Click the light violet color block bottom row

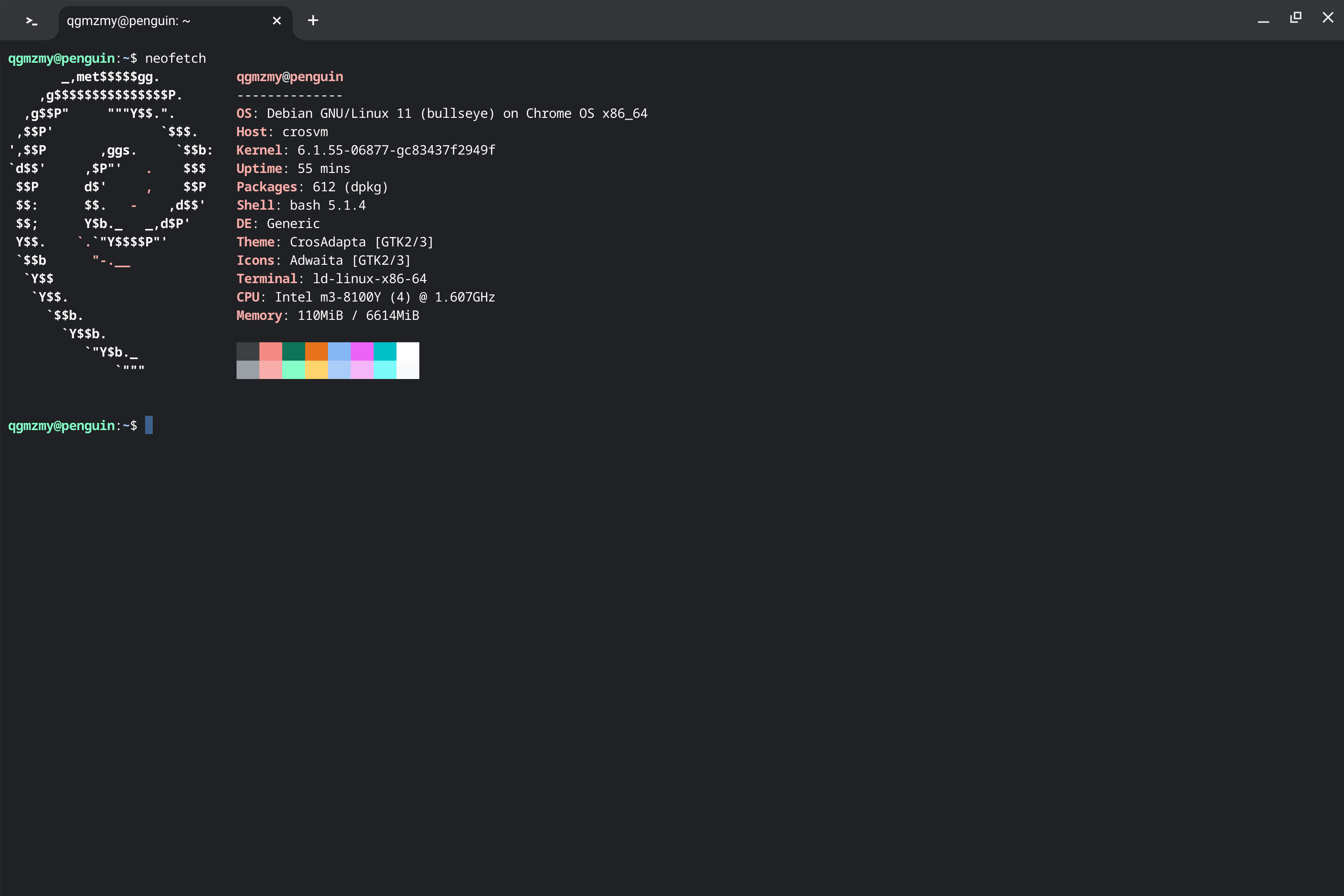362,370
